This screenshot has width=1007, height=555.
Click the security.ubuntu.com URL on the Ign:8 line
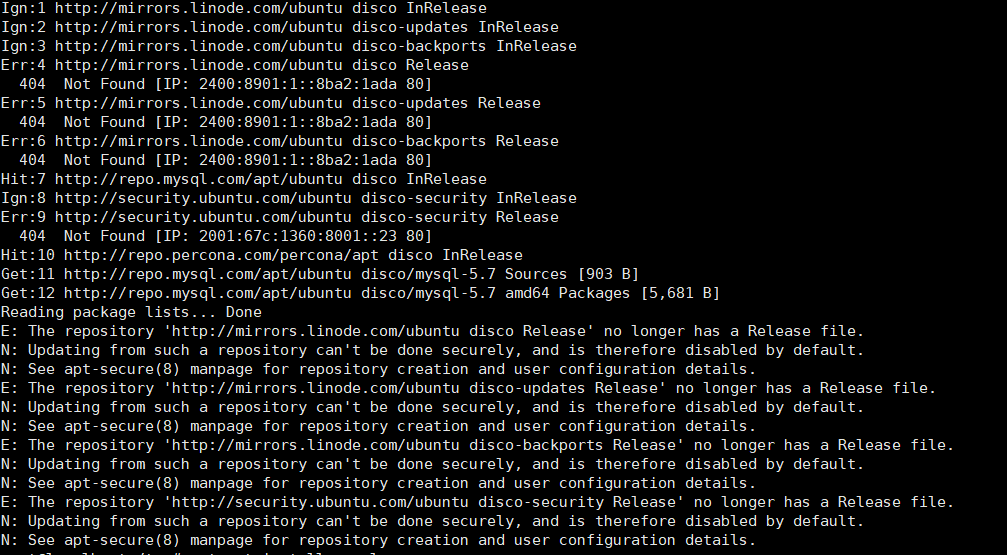[x=203, y=198]
